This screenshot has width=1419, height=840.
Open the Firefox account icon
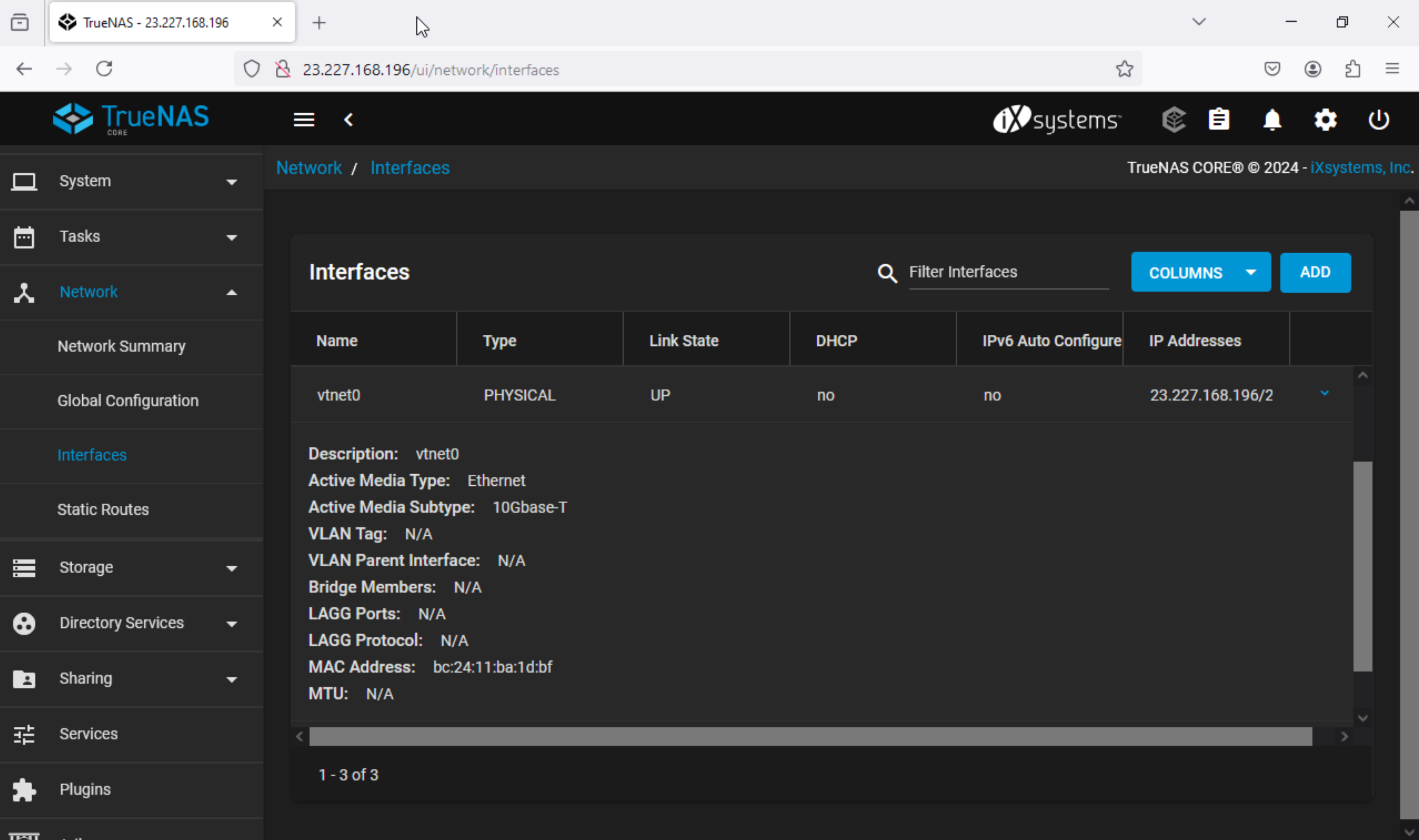[x=1312, y=69]
